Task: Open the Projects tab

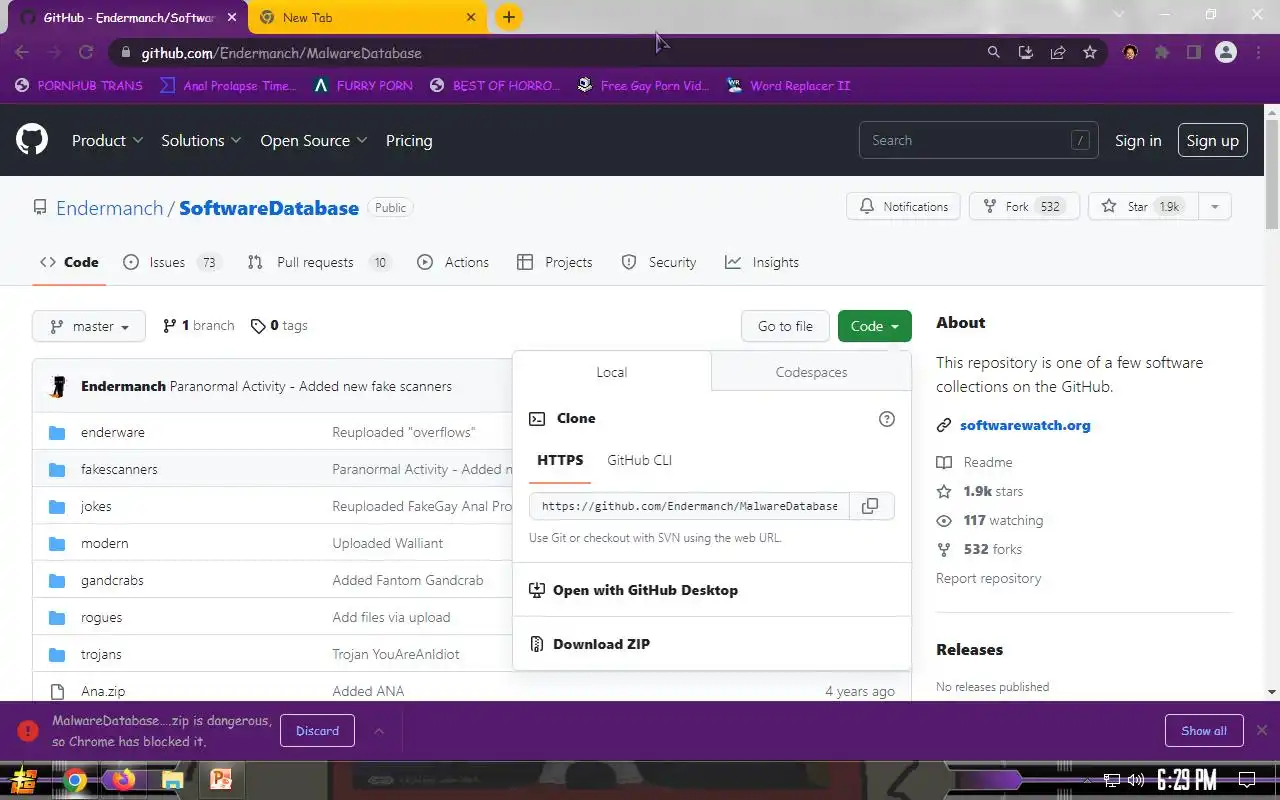Action: pos(555,262)
